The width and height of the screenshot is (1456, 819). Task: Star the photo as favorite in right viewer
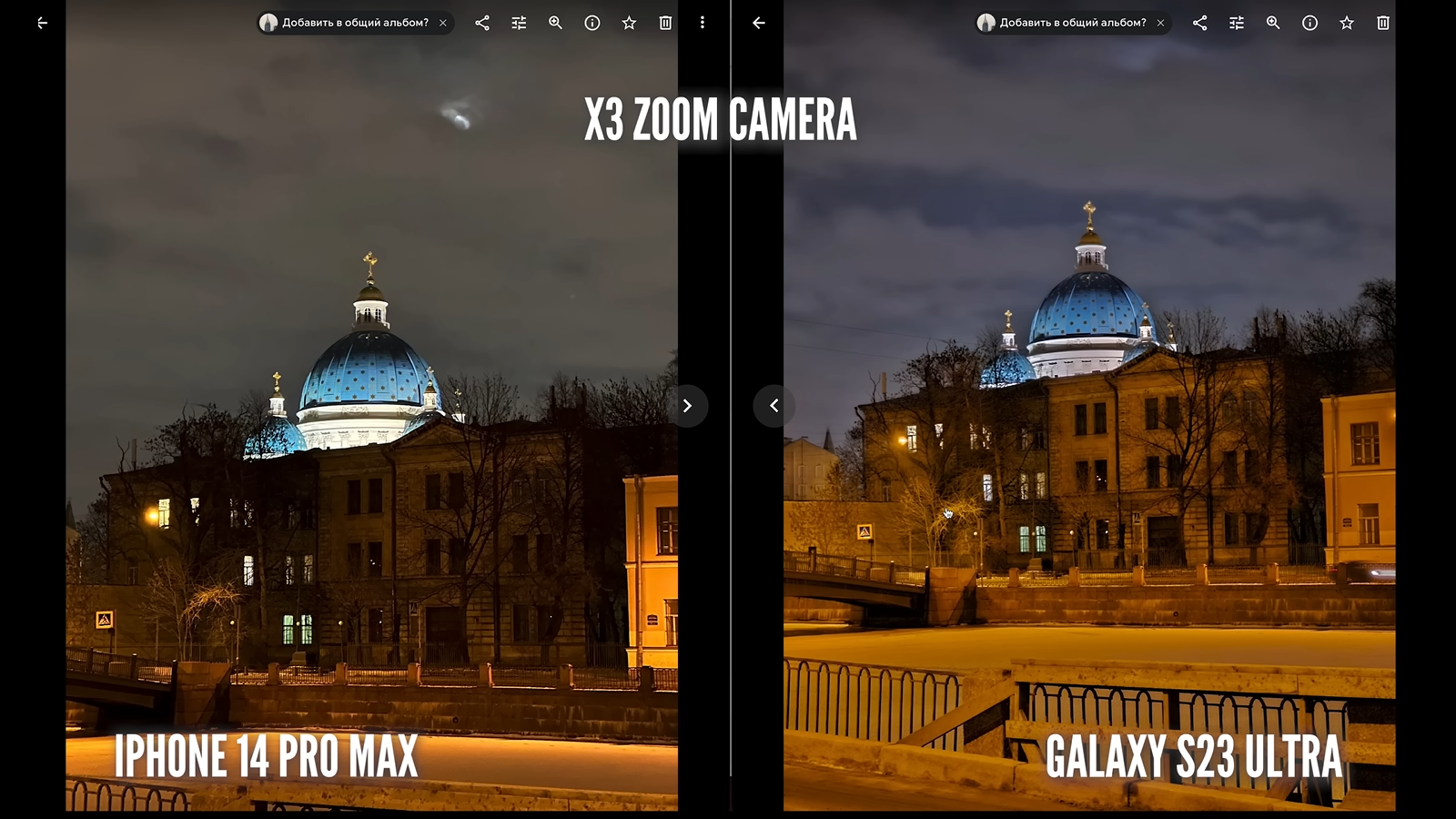pos(1347,23)
